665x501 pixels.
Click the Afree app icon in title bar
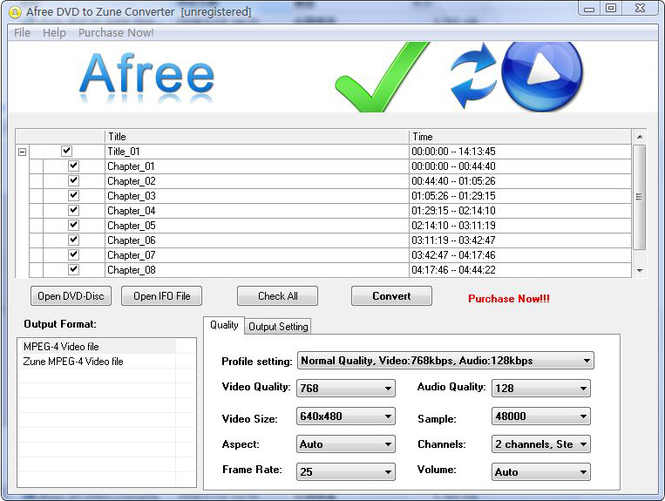pyautogui.click(x=14, y=12)
